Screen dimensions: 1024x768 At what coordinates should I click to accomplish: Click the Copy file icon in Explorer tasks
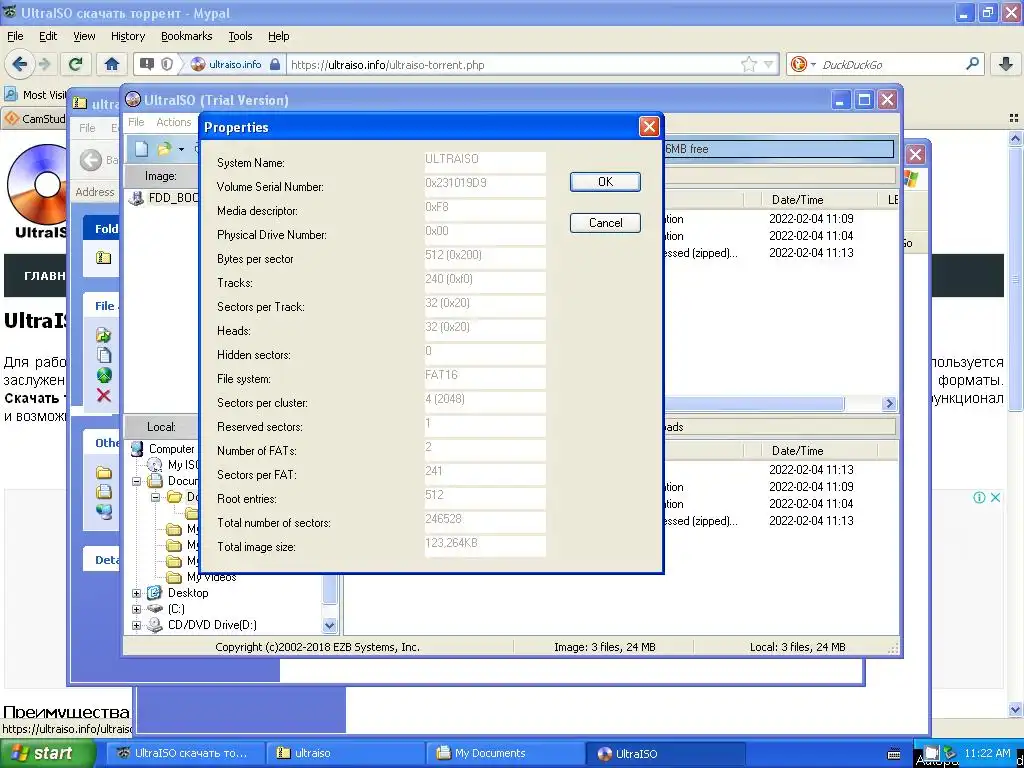104,355
